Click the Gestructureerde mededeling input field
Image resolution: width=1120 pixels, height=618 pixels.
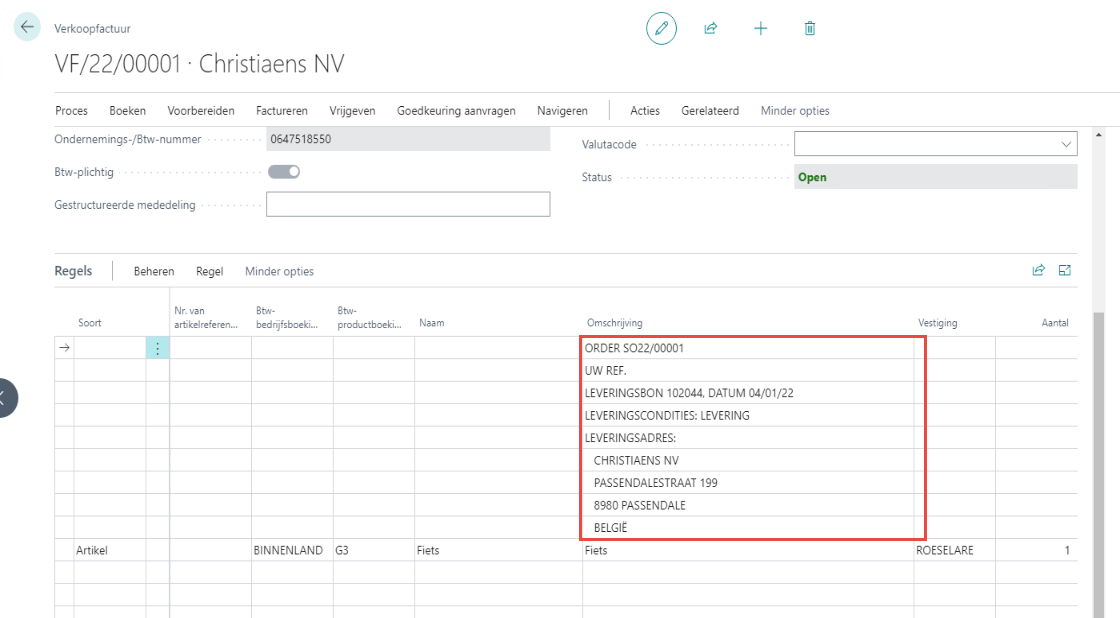pyautogui.click(x=408, y=205)
